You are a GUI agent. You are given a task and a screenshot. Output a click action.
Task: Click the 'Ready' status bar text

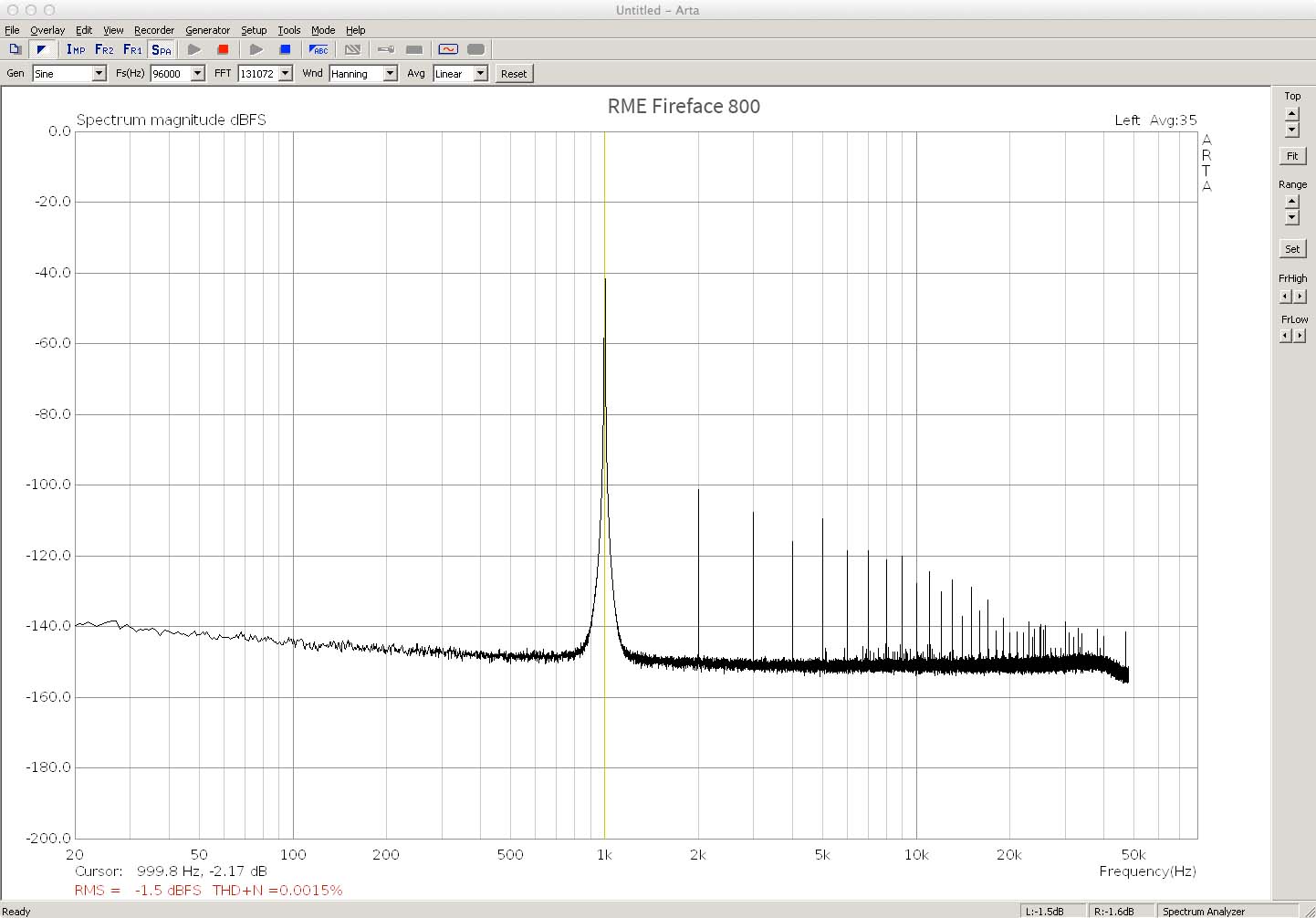pos(16,911)
